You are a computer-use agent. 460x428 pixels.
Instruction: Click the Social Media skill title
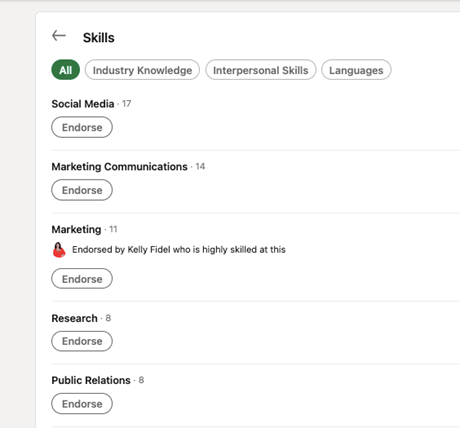[x=83, y=104]
